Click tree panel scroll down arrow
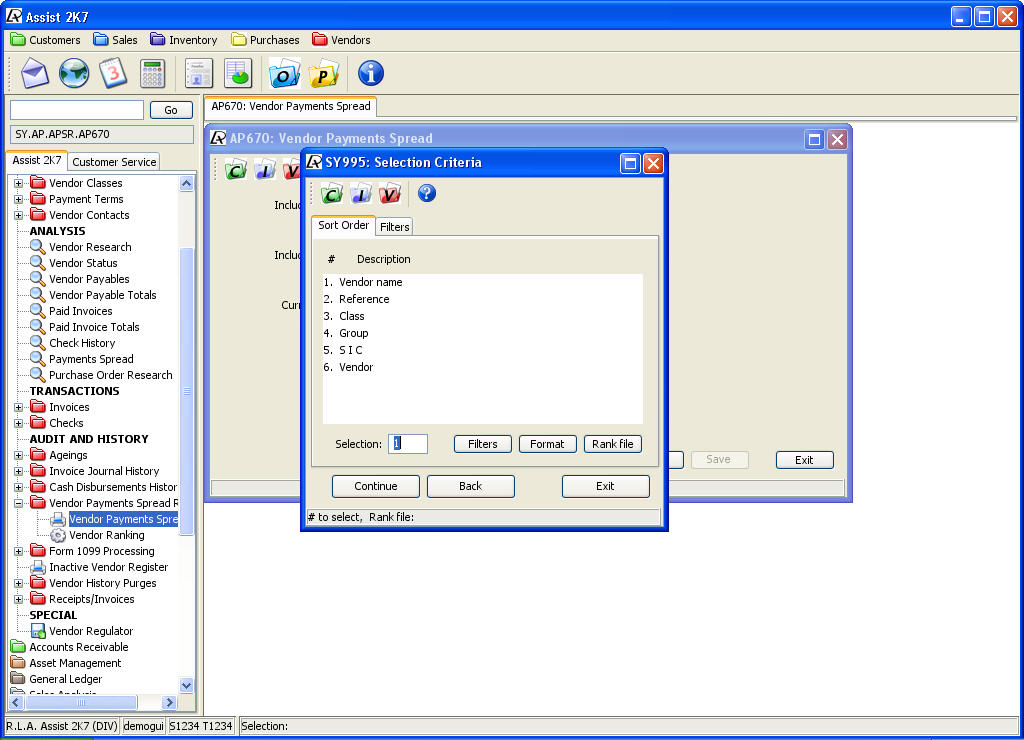The height and width of the screenshot is (740, 1024). 187,685
